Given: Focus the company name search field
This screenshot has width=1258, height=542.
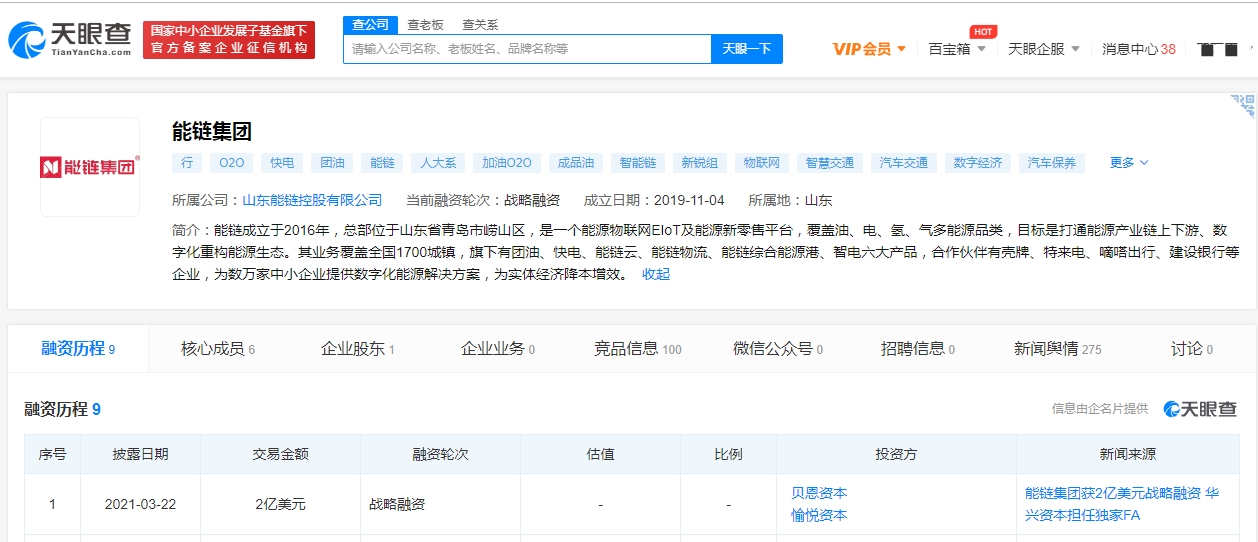Looking at the screenshot, I should [527, 48].
